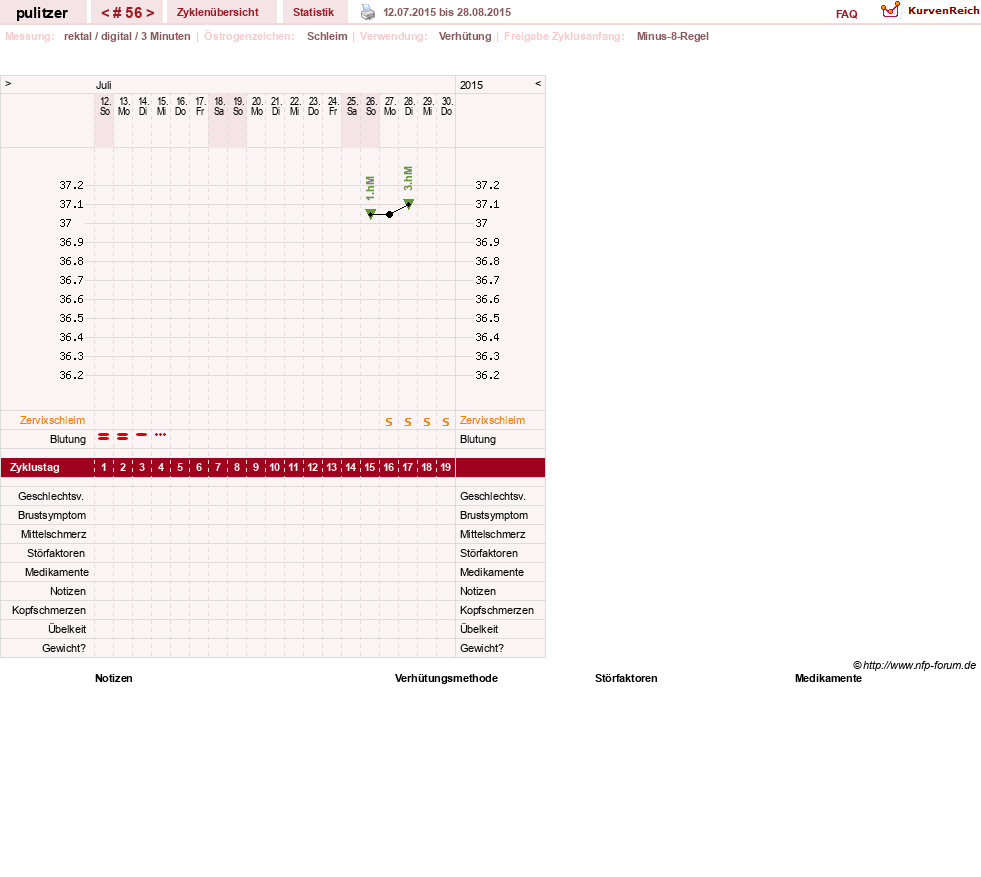Go to previous cycle with left arrow
981x877 pixels.
click(x=105, y=13)
